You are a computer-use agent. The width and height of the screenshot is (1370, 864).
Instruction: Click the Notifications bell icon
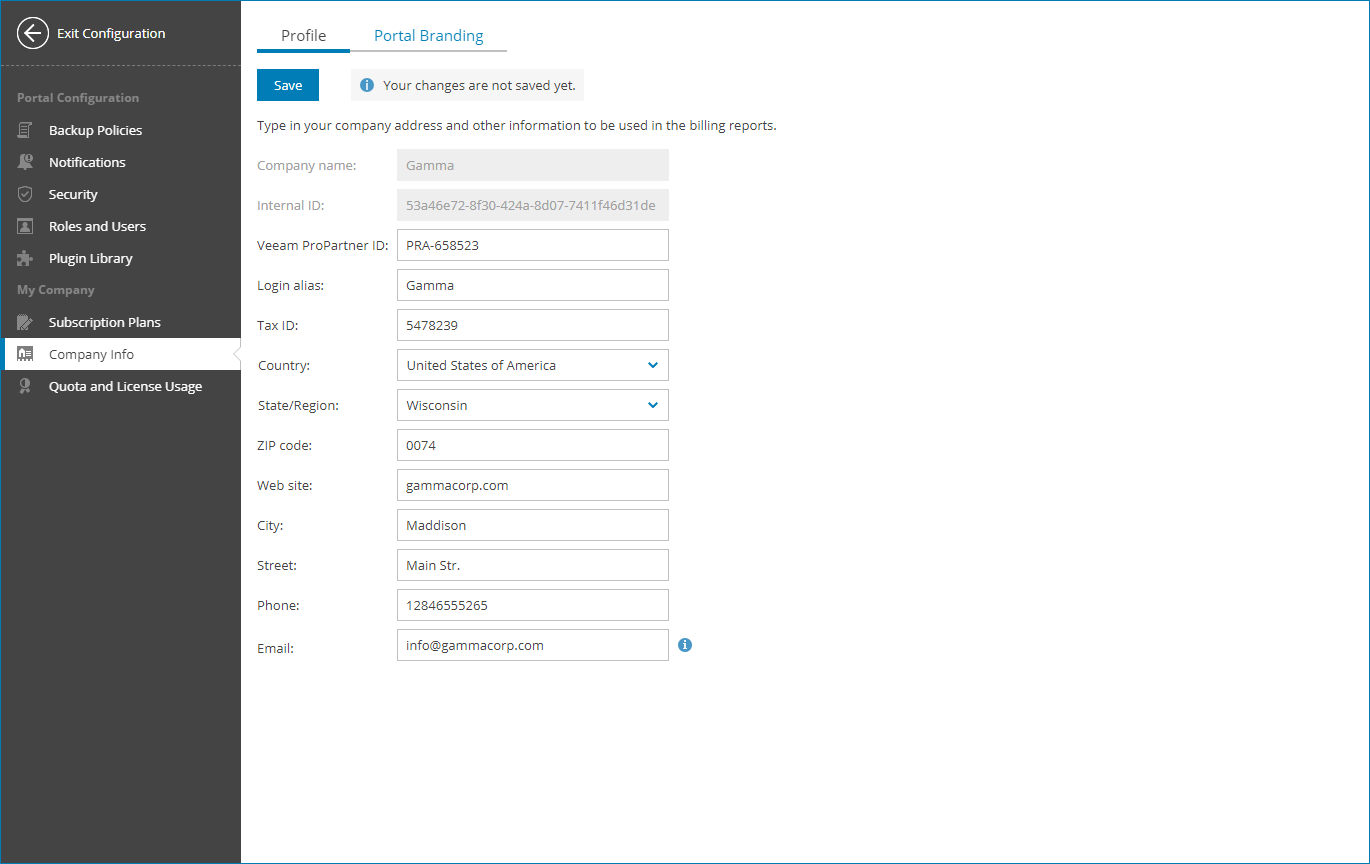tap(25, 162)
